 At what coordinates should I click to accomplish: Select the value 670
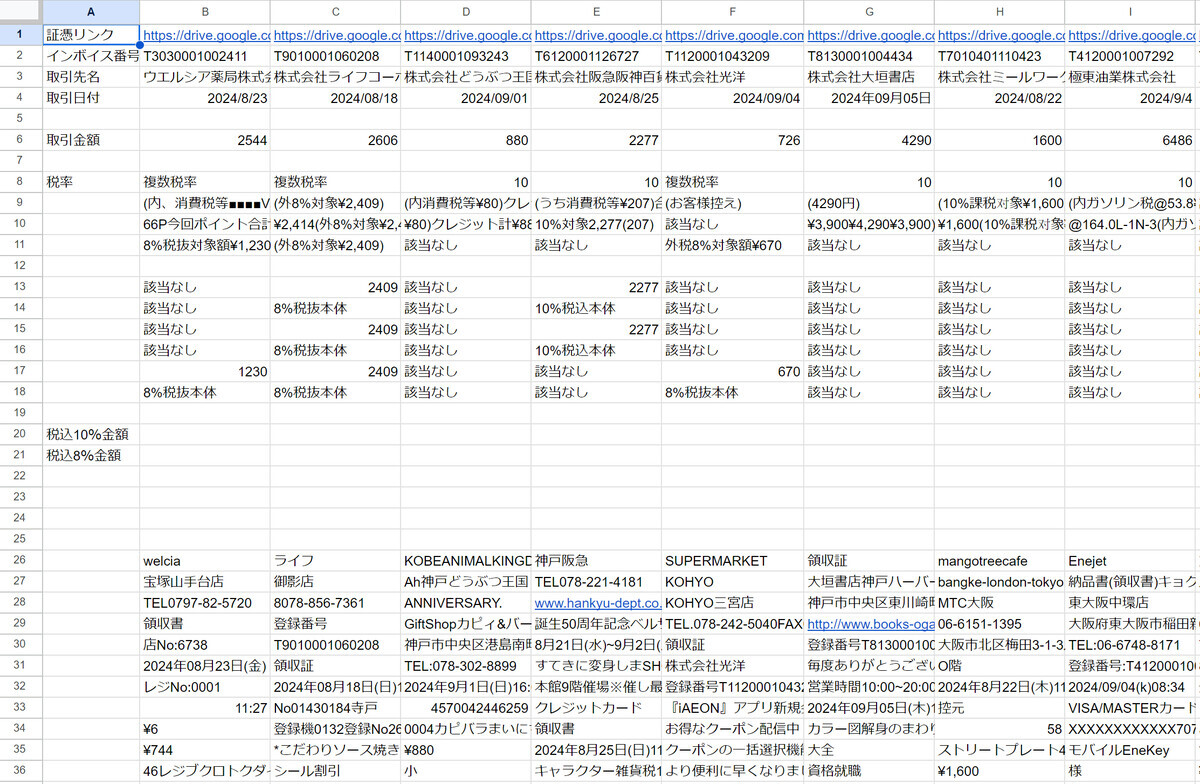pos(733,372)
